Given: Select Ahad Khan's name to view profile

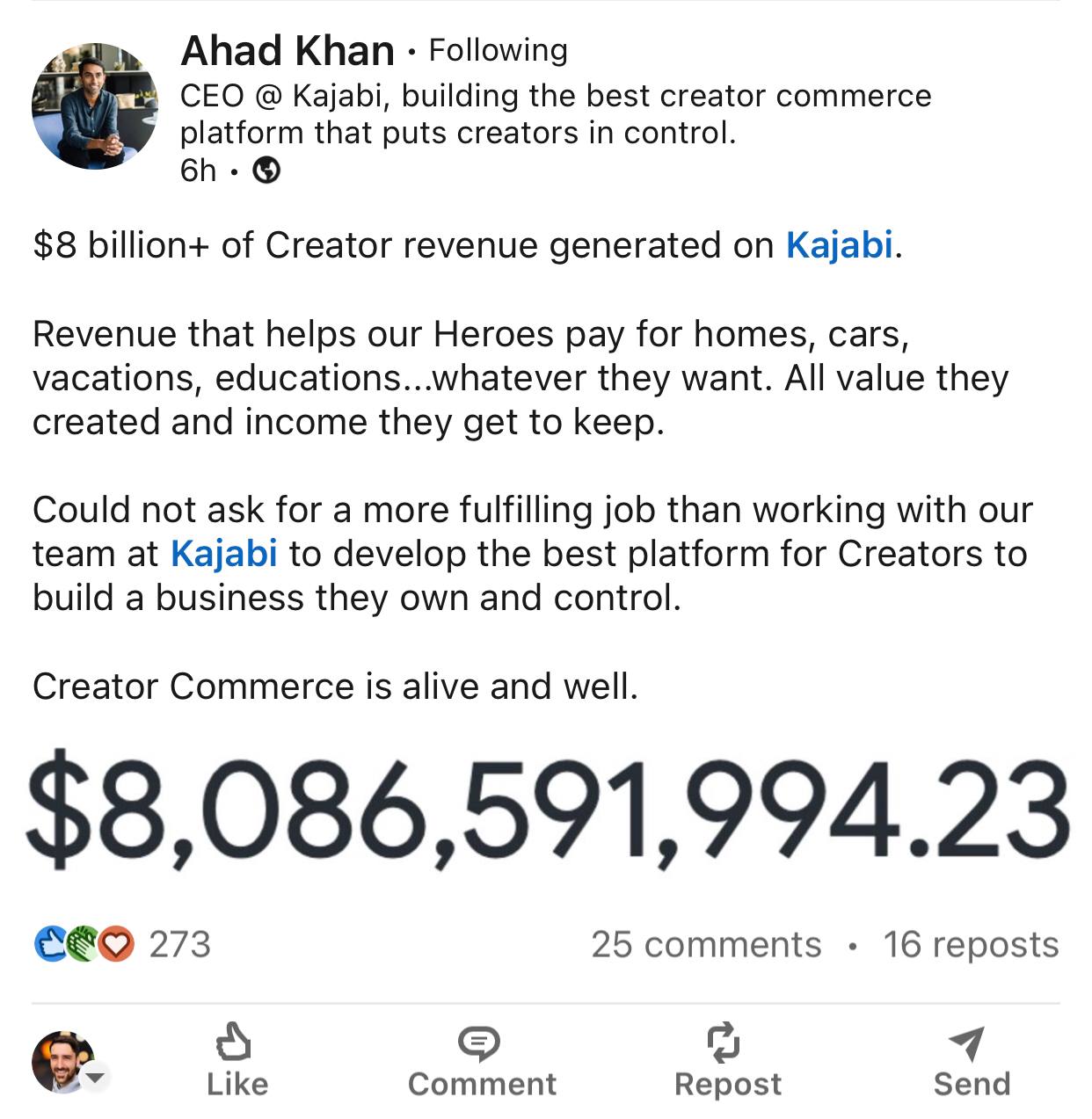Looking at the screenshot, I should tap(287, 50).
